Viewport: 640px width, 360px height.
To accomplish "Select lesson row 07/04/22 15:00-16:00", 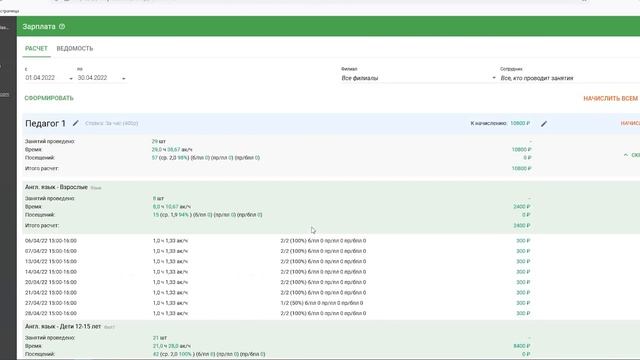I will (x=278, y=251).
